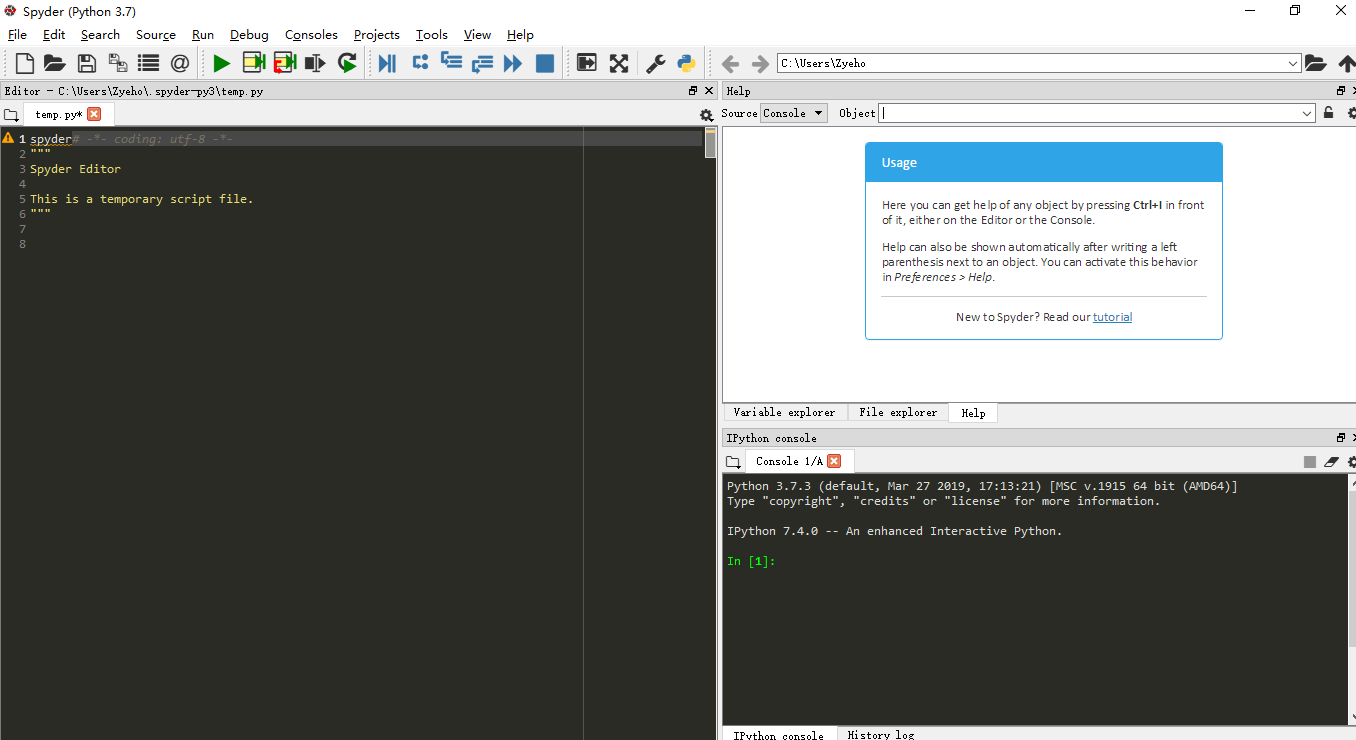Undock the IPython console pane
The width and height of the screenshot is (1356, 740).
(1341, 438)
